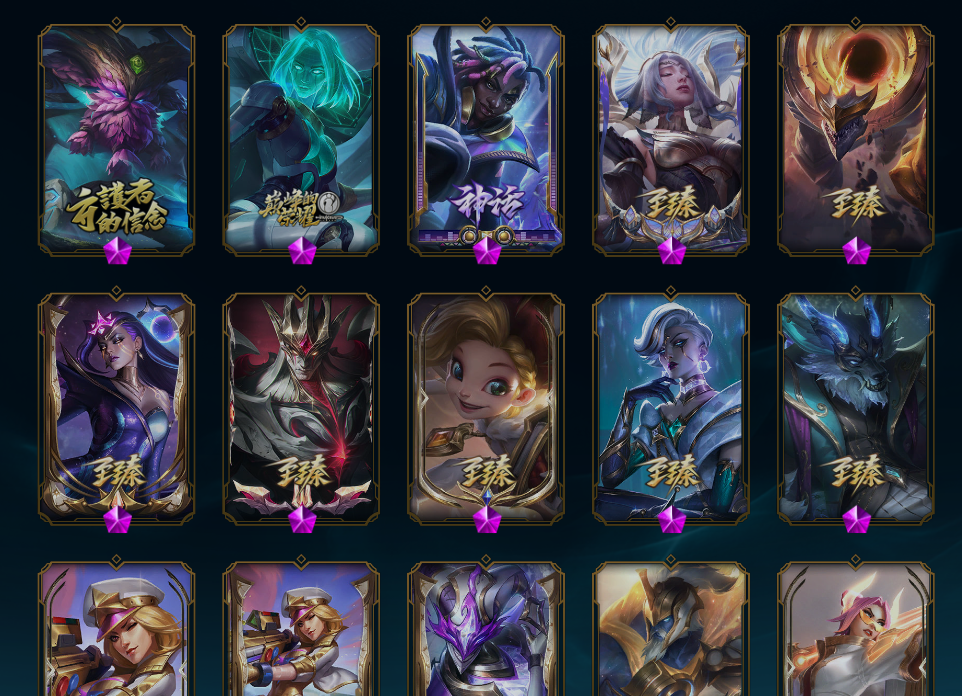Select gem under blonde child skin card

coord(487,519)
